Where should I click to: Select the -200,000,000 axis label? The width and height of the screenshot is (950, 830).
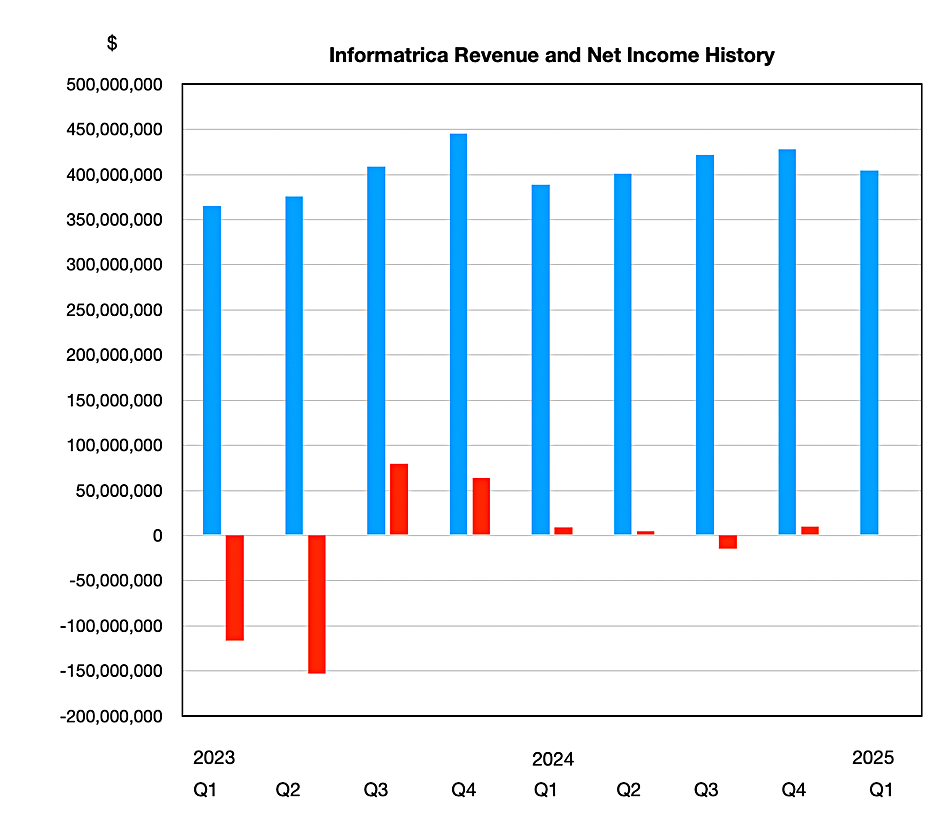tap(111, 716)
